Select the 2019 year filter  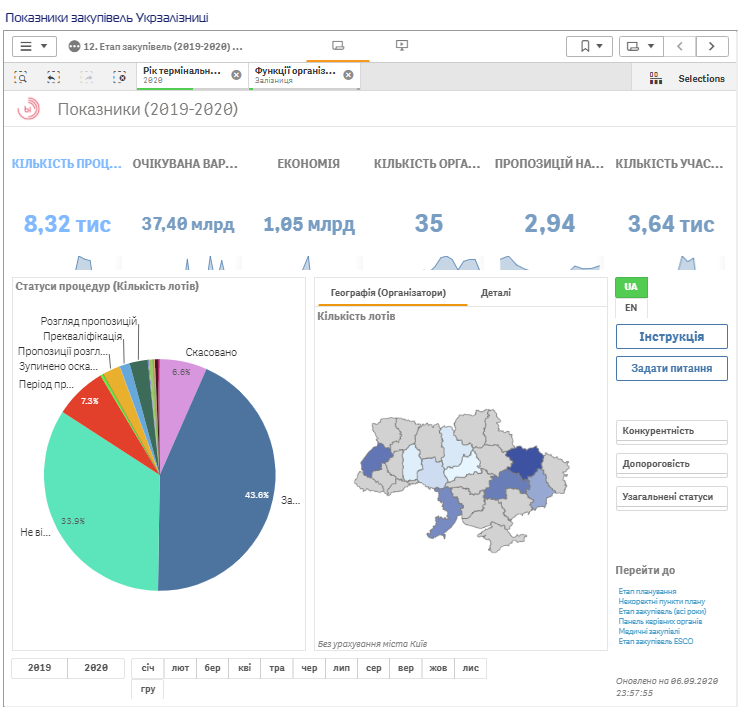click(x=39, y=668)
